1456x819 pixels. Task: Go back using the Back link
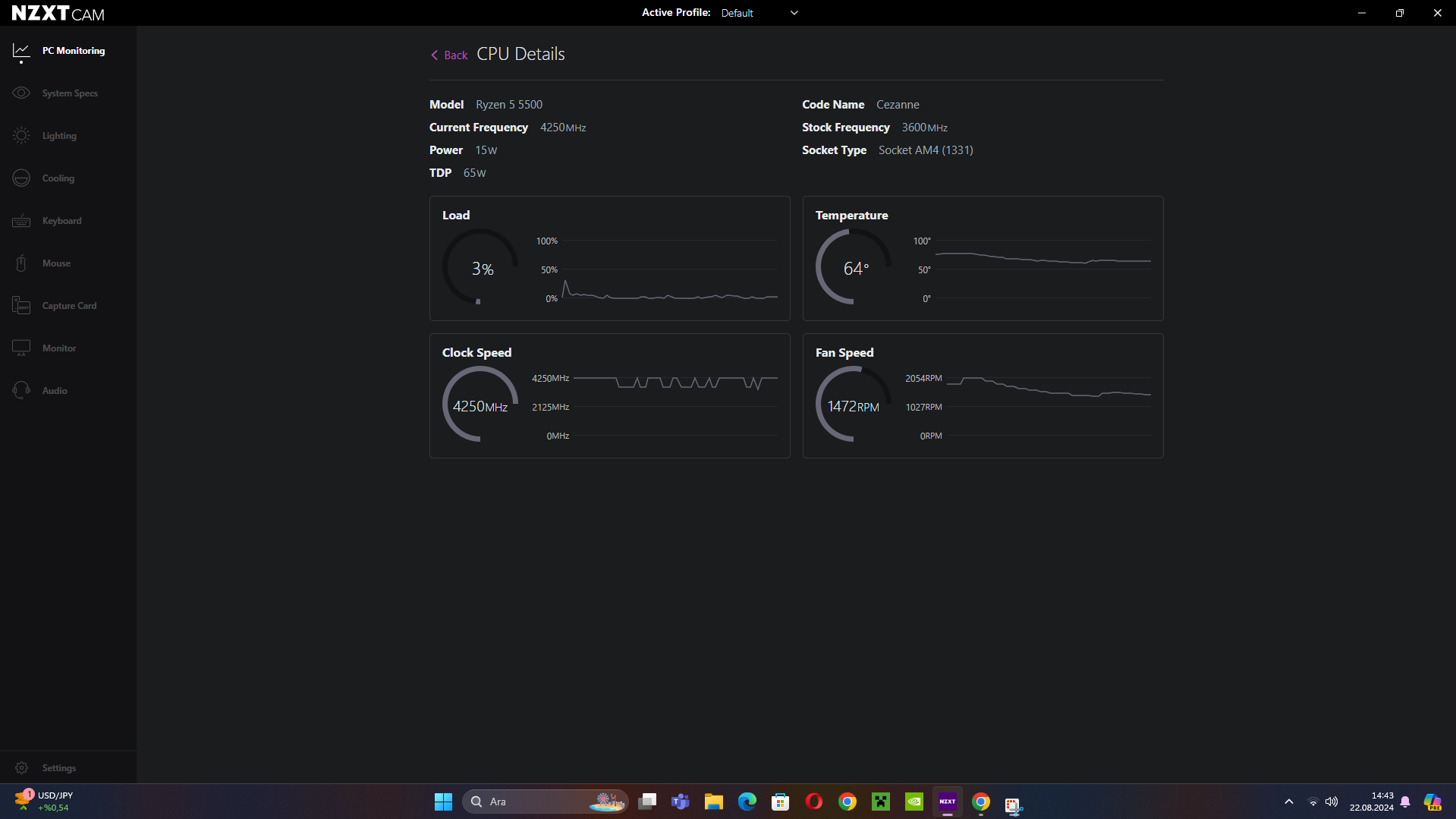click(x=449, y=55)
